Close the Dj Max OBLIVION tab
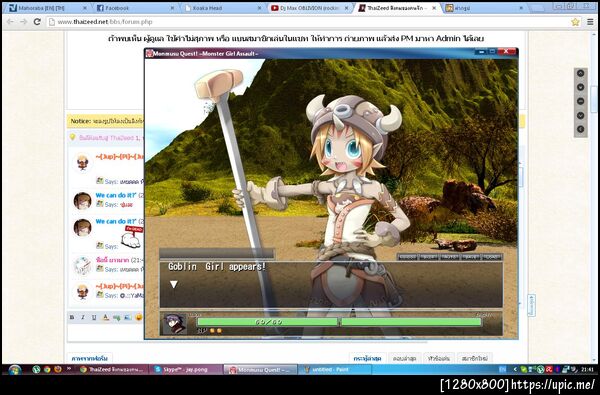The height and width of the screenshot is (395, 600). coord(347,8)
